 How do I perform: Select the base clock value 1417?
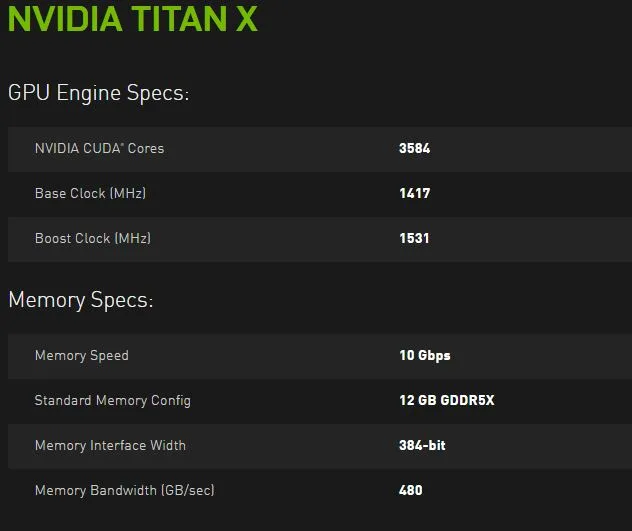(414, 193)
